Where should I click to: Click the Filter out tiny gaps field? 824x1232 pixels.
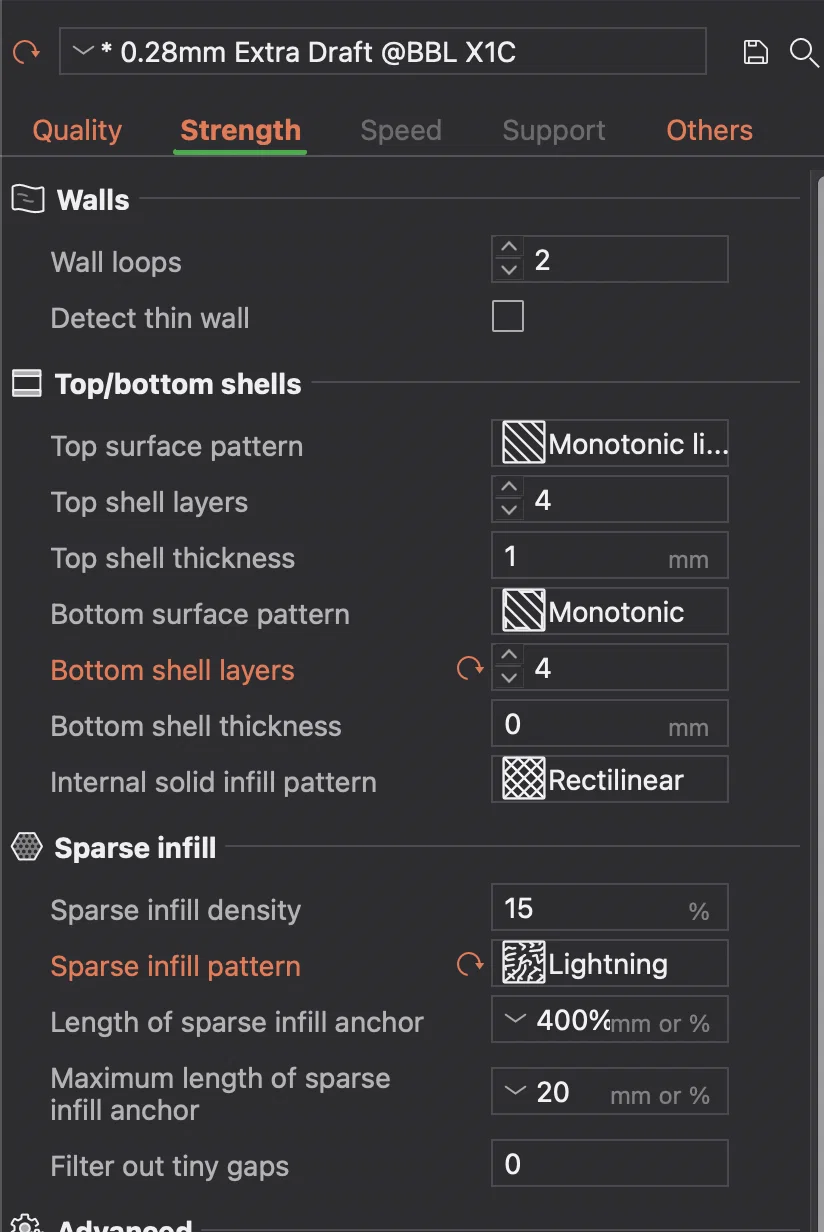610,1164
